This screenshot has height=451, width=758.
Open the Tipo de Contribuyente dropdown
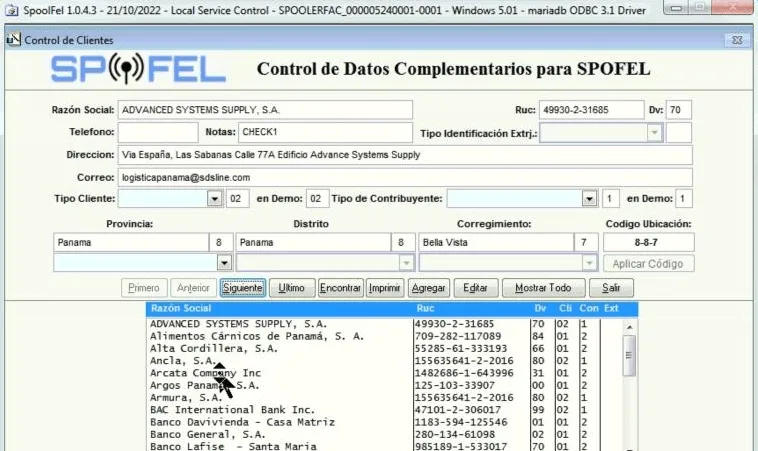589,199
